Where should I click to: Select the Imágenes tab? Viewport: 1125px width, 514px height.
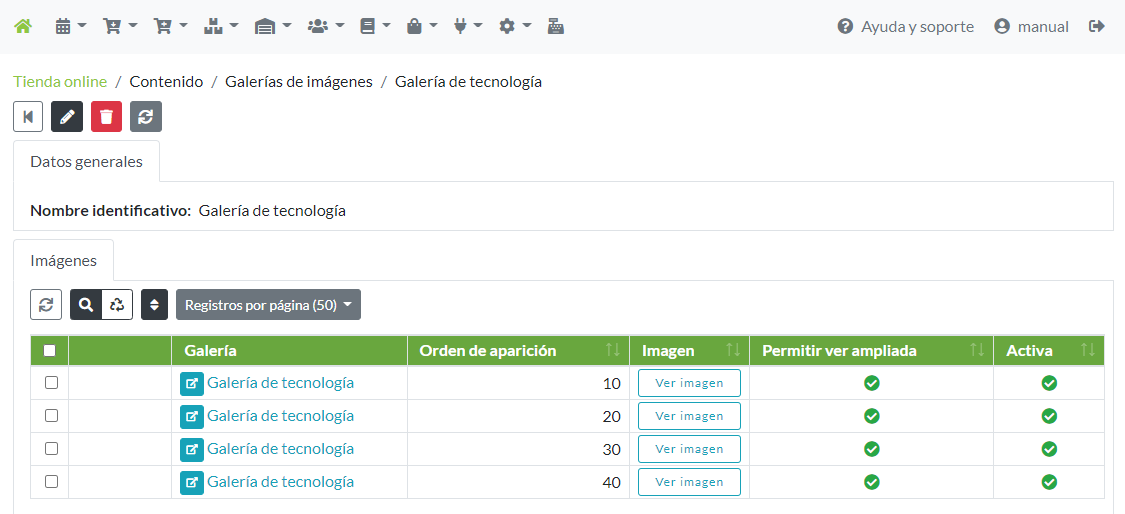(x=63, y=261)
